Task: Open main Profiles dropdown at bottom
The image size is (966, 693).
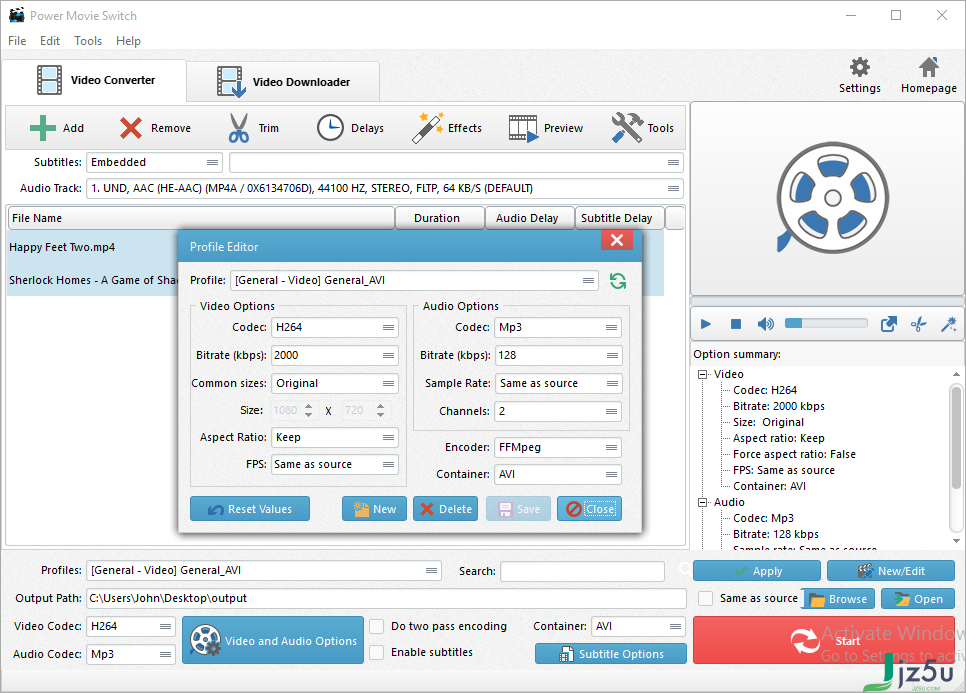Action: click(x=264, y=570)
